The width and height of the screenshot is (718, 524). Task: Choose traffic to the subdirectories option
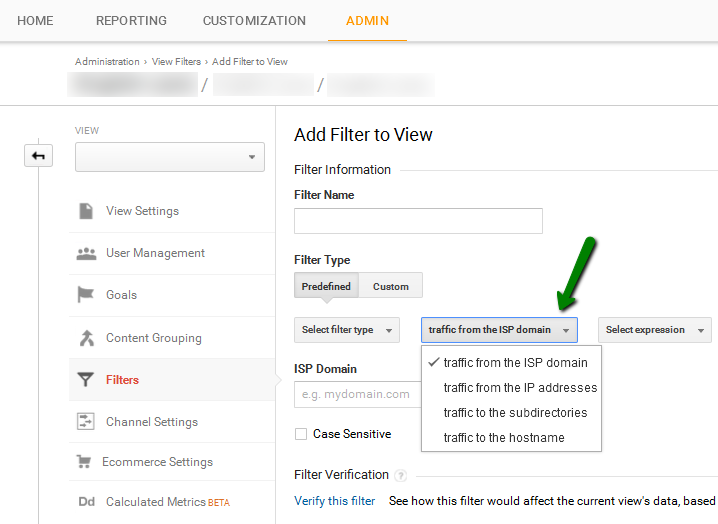click(511, 413)
